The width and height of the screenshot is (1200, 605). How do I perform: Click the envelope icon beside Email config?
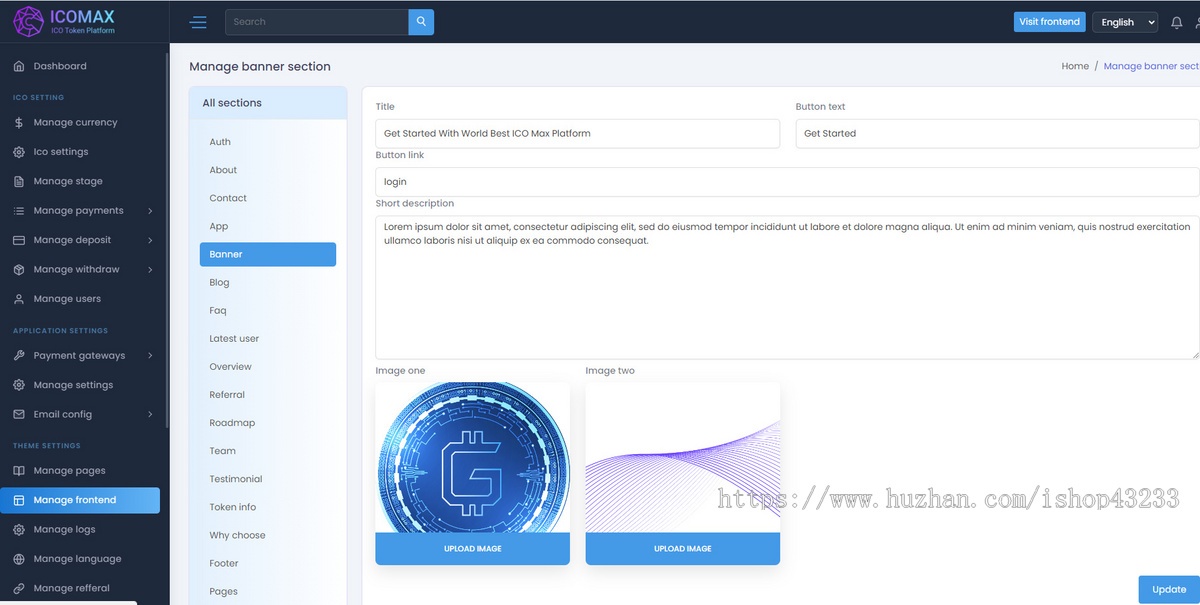pos(19,414)
